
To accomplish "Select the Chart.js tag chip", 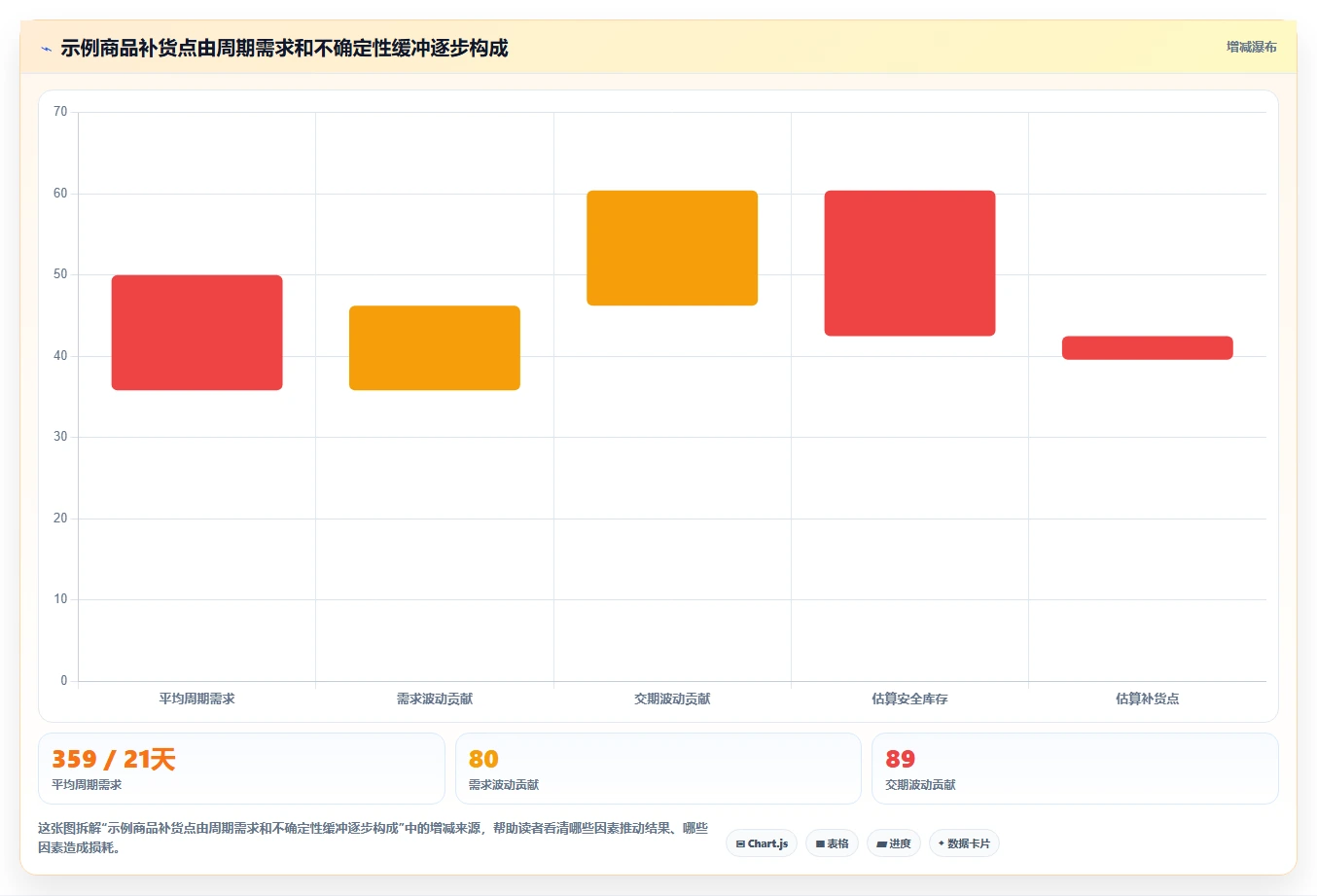I will (762, 843).
